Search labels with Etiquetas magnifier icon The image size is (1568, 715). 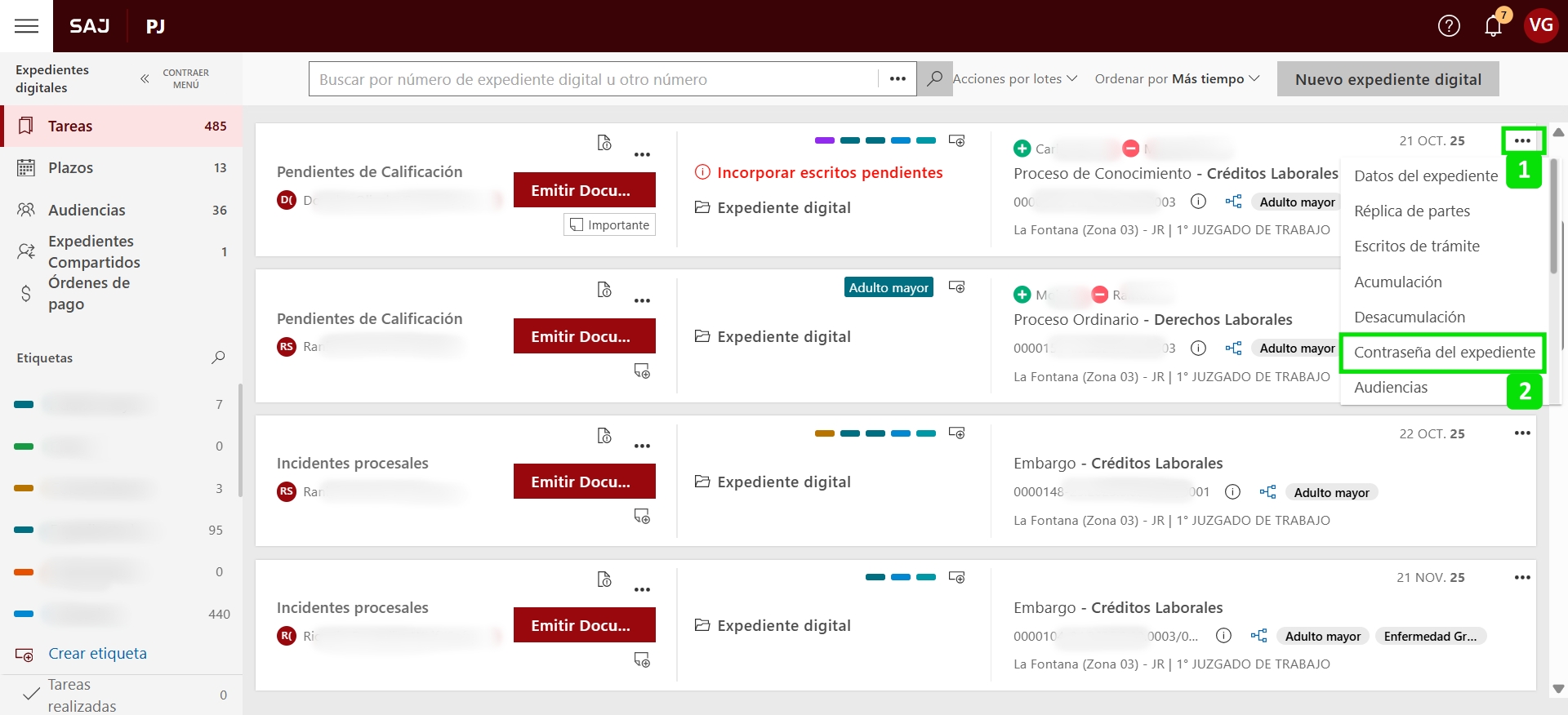point(218,357)
